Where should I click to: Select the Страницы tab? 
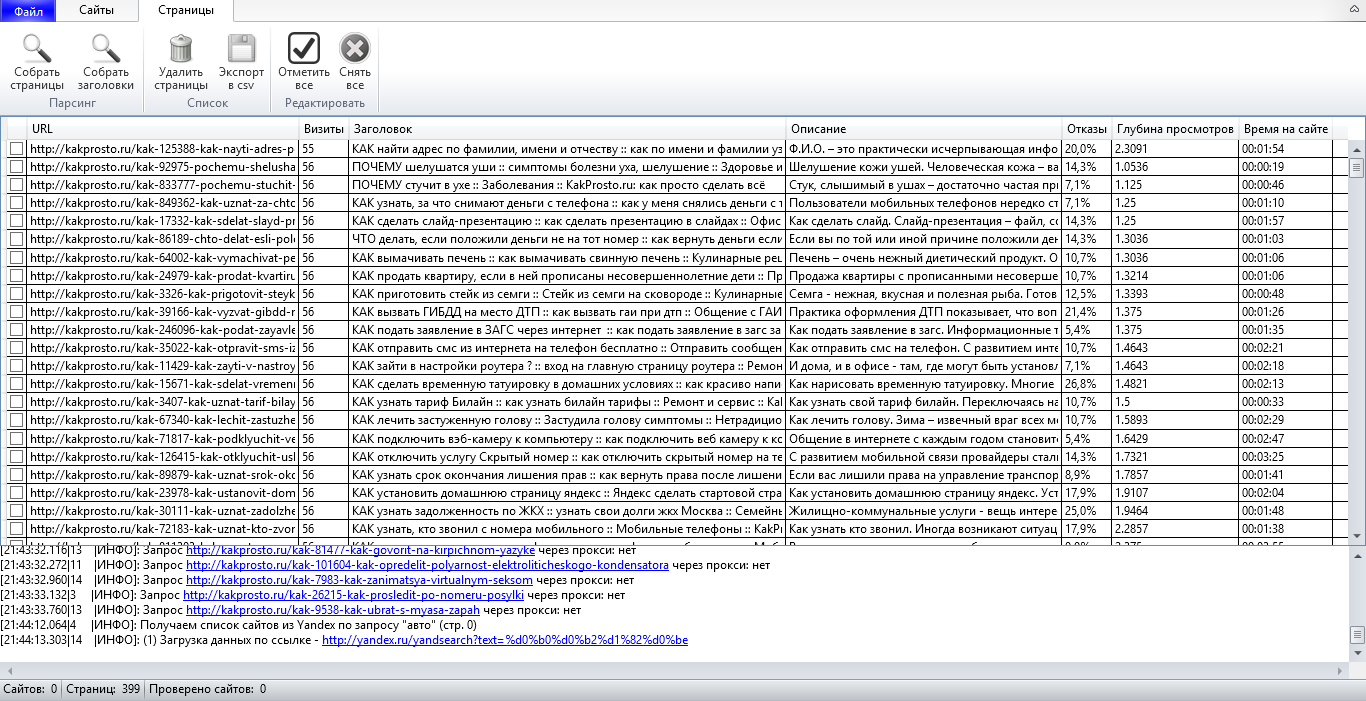tap(186, 11)
